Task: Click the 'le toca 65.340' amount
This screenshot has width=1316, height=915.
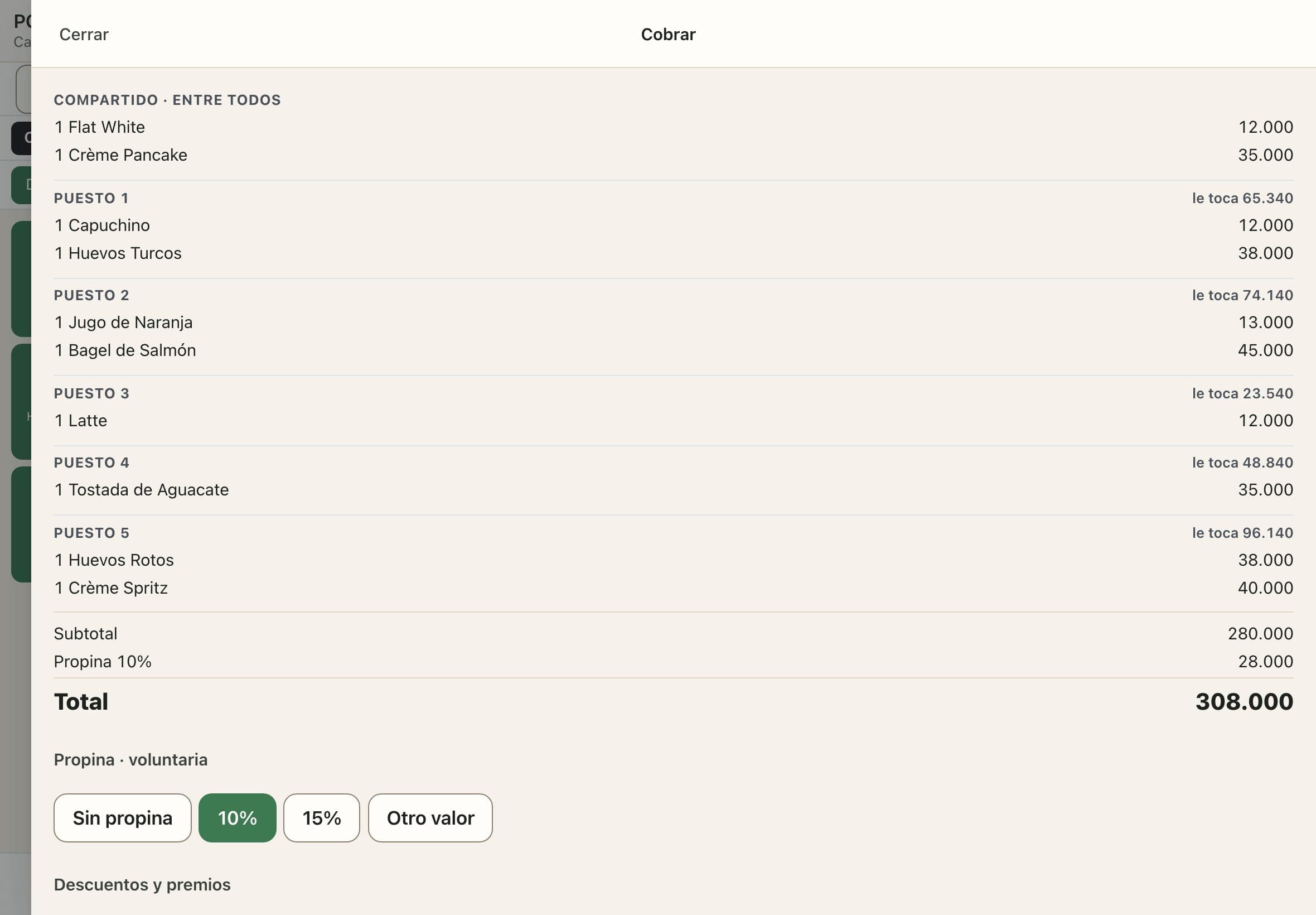Action: [1242, 199]
